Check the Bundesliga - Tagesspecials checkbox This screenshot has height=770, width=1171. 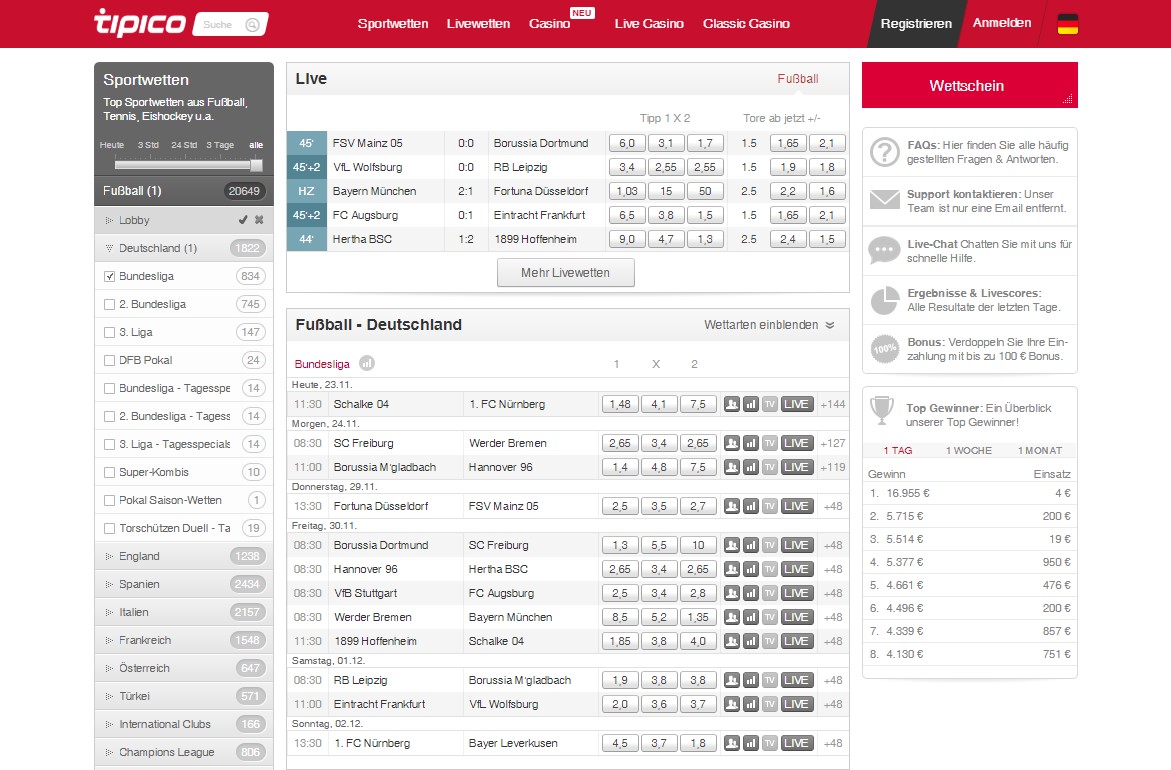click(110, 388)
